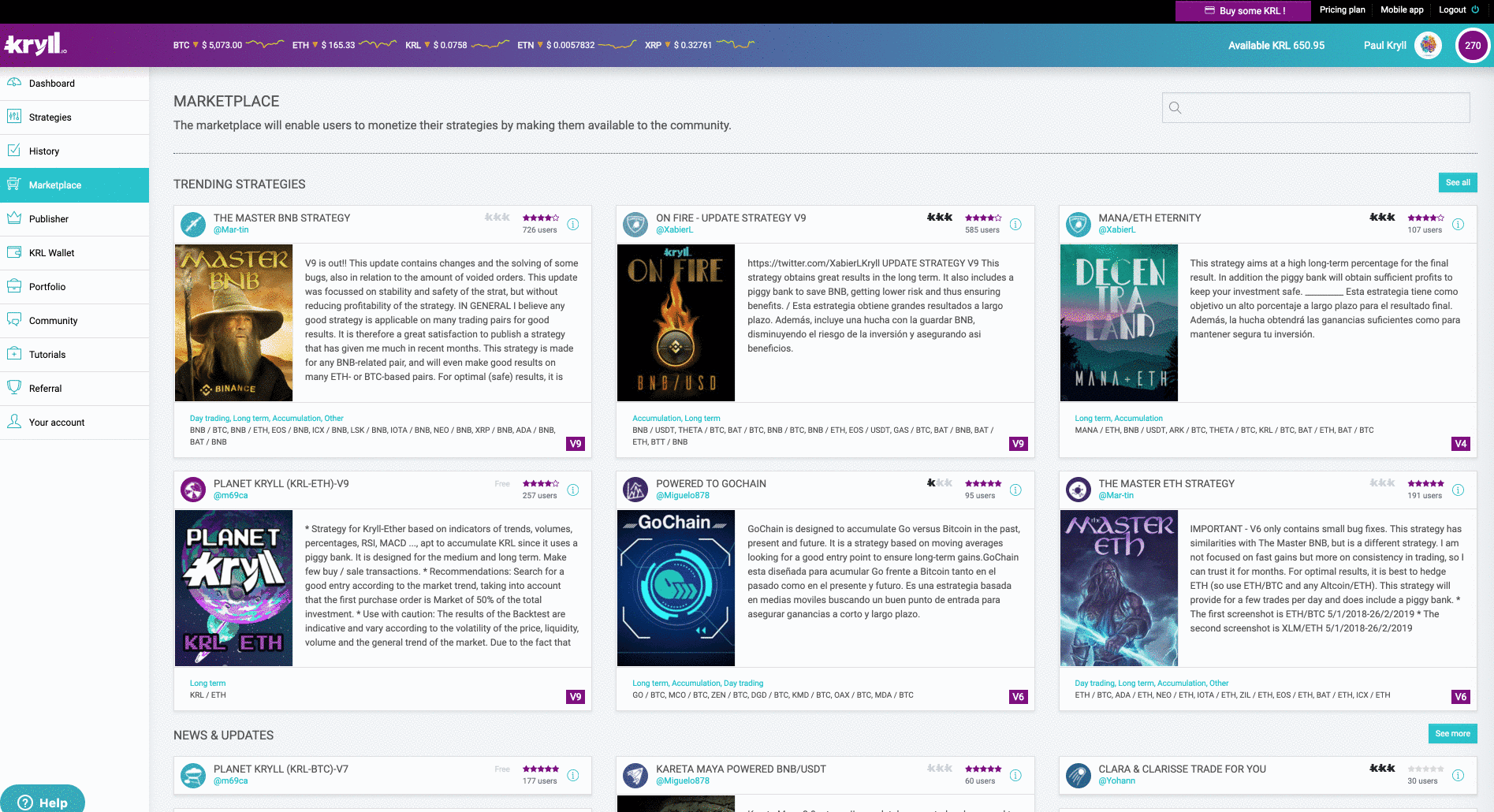This screenshot has width=1494, height=812.
Task: Open the Mobile app link
Action: pos(1402,9)
